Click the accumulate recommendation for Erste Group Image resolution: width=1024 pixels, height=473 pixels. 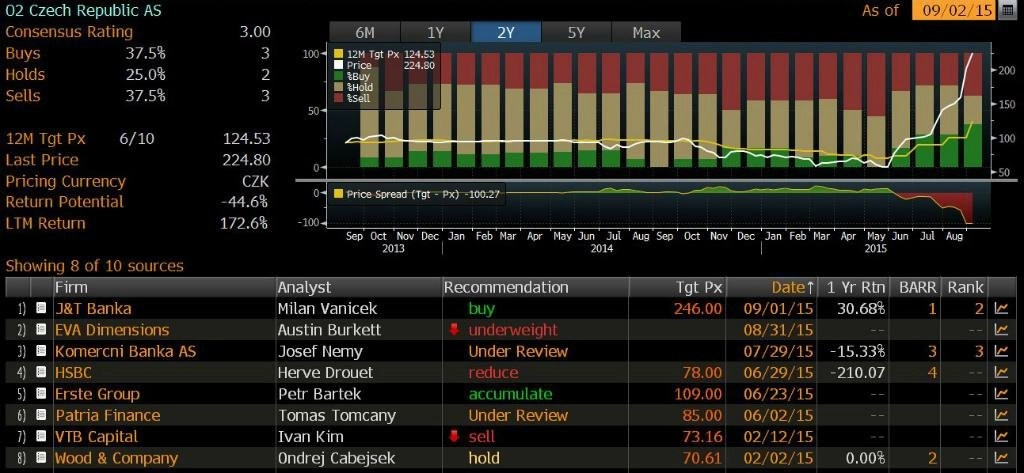tap(510, 394)
